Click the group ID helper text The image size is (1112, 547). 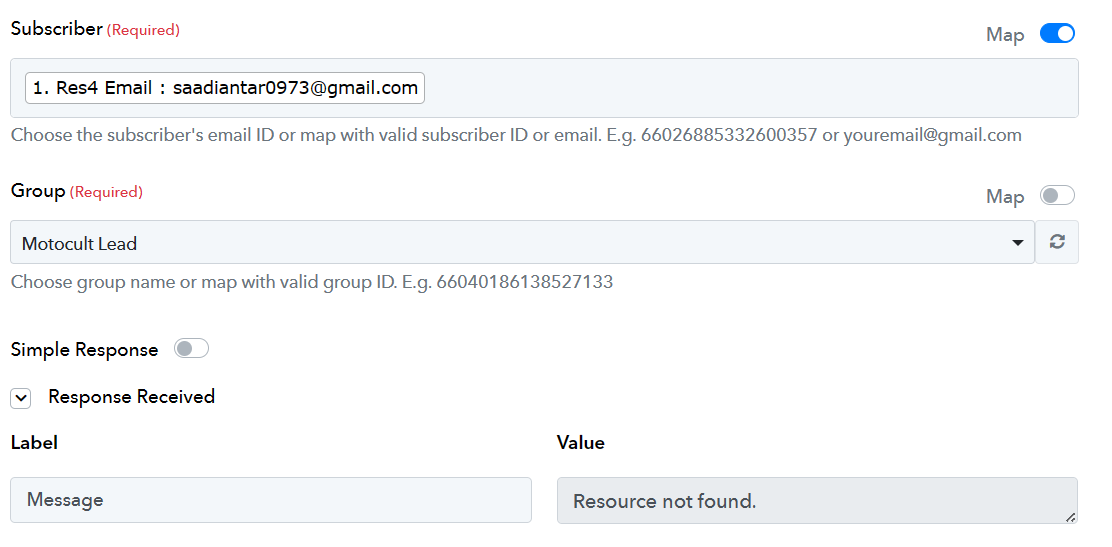312,282
